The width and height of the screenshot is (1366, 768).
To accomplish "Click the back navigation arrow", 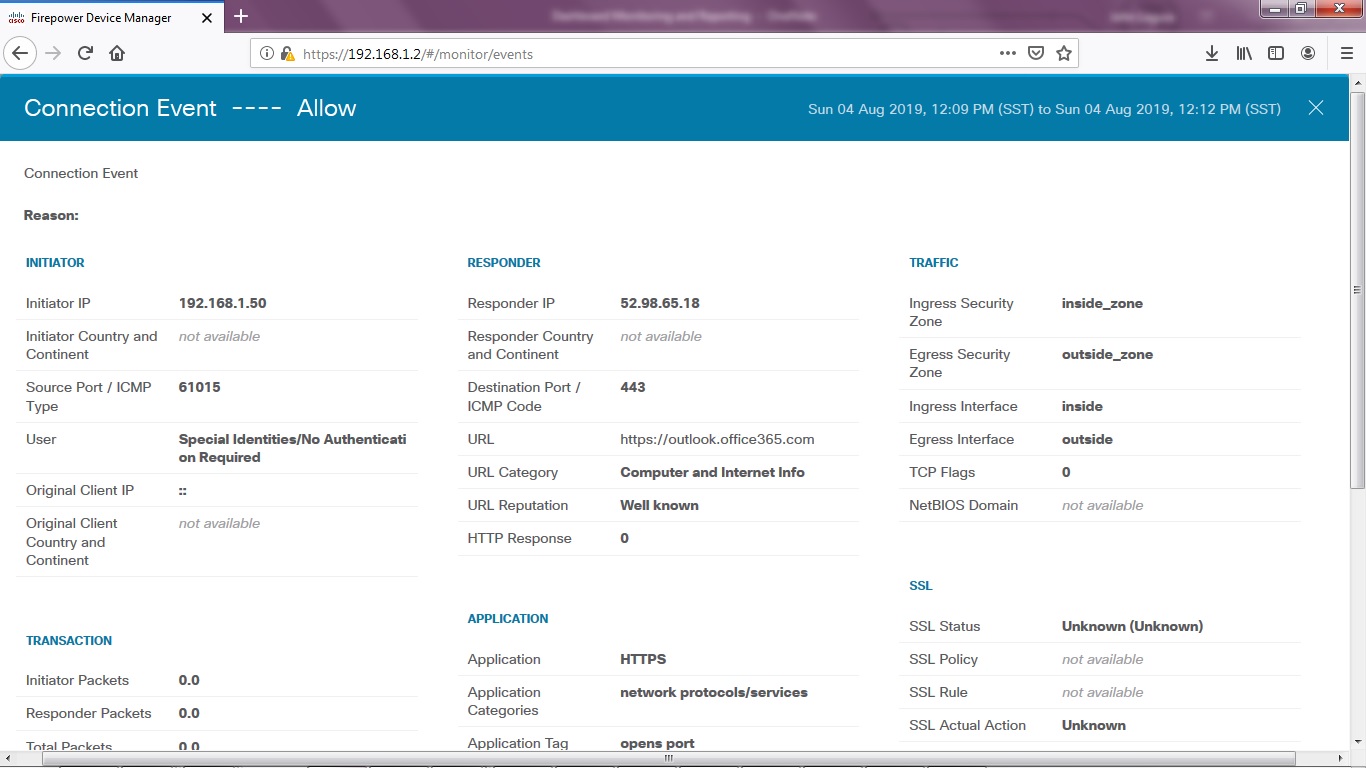I will 20,53.
